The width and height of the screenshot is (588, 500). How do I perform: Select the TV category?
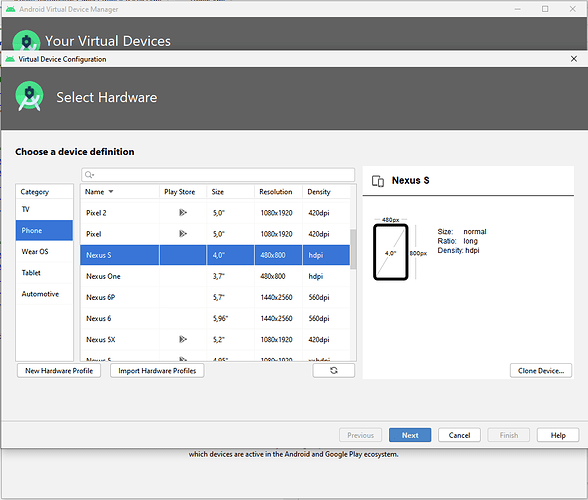click(44, 209)
